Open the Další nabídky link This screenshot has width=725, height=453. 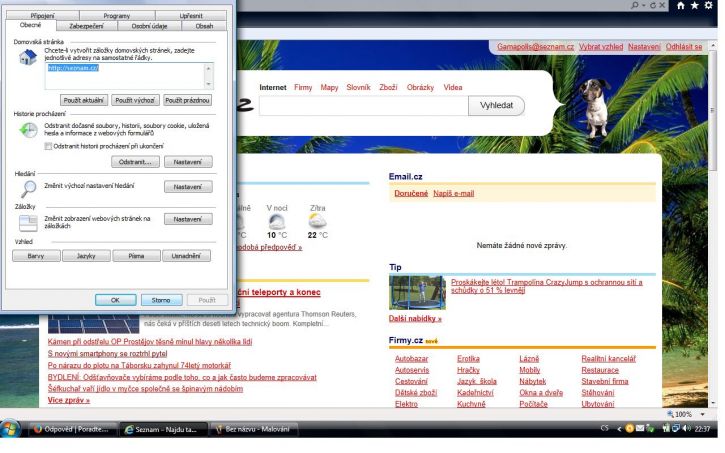click(415, 318)
